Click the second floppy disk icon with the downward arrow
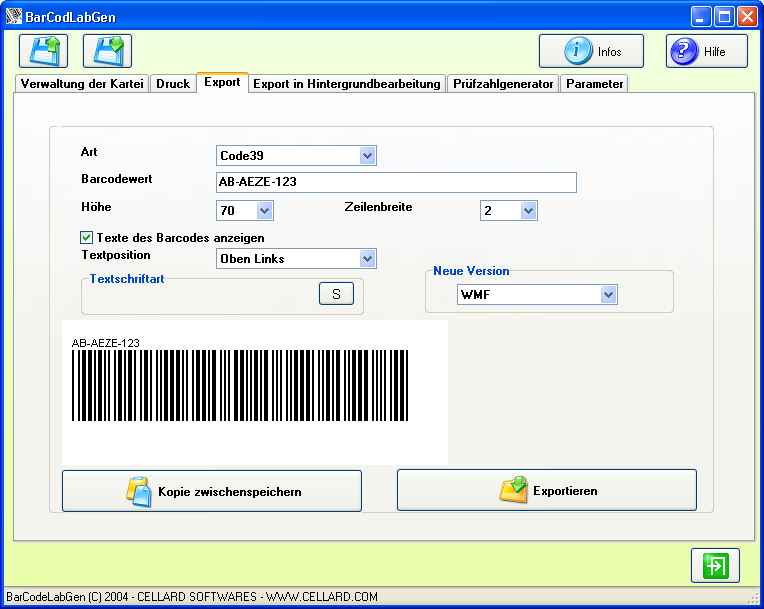Screen dimensions: 764x609 pyautogui.click(x=107, y=51)
